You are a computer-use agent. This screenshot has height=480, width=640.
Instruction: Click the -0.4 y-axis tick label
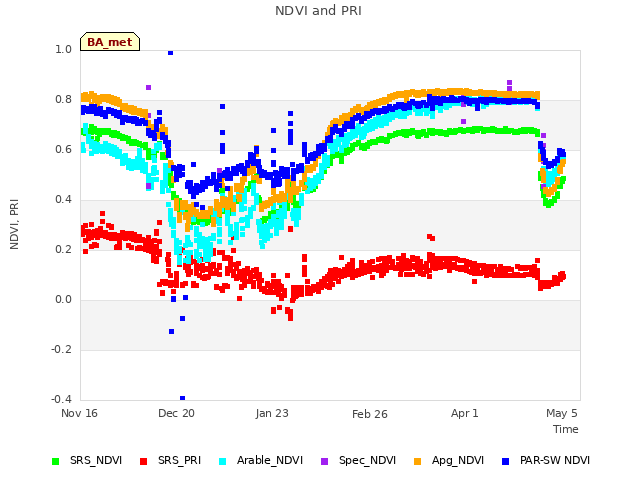[61, 399]
